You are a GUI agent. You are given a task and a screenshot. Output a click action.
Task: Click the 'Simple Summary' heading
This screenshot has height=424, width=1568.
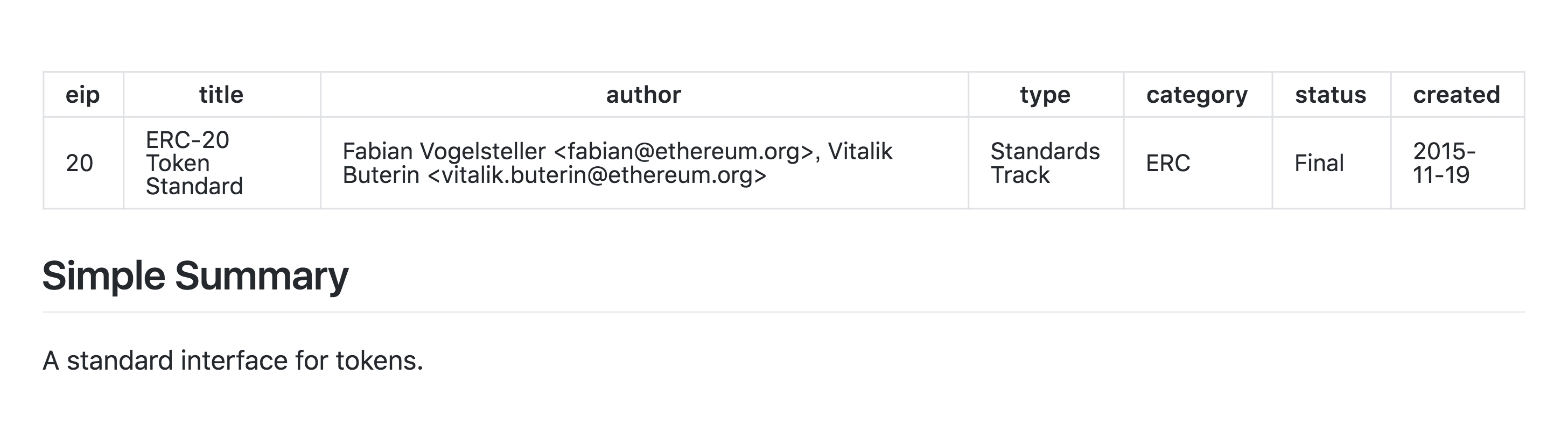(x=195, y=275)
